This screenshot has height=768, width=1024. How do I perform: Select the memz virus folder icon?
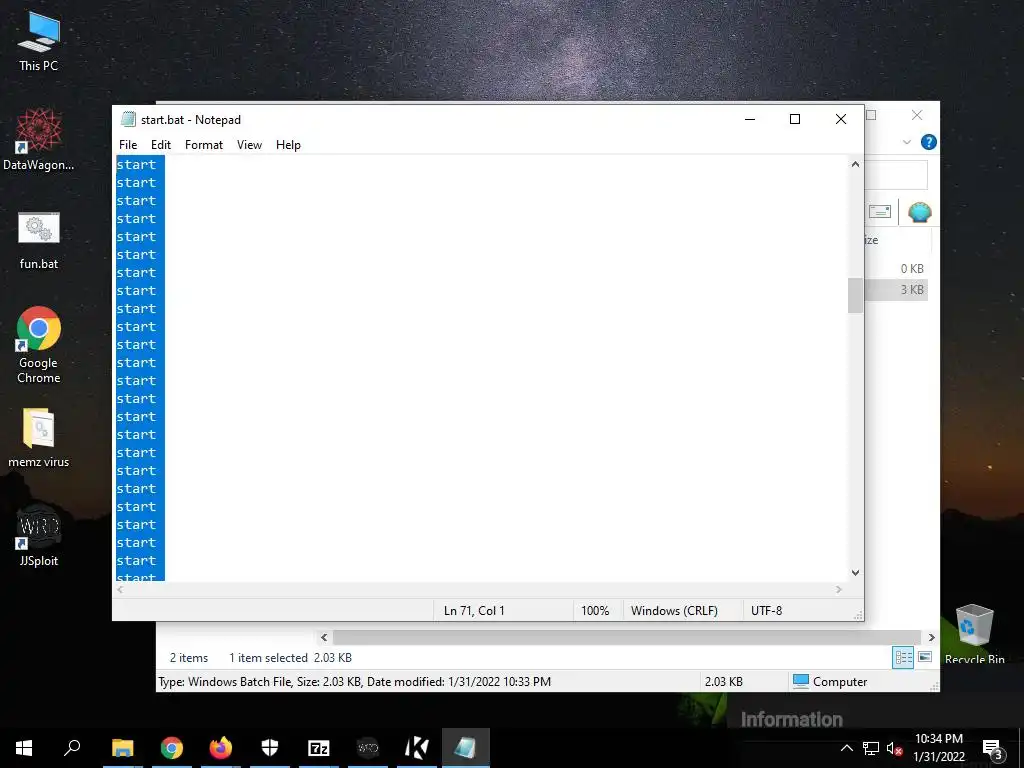[39, 438]
